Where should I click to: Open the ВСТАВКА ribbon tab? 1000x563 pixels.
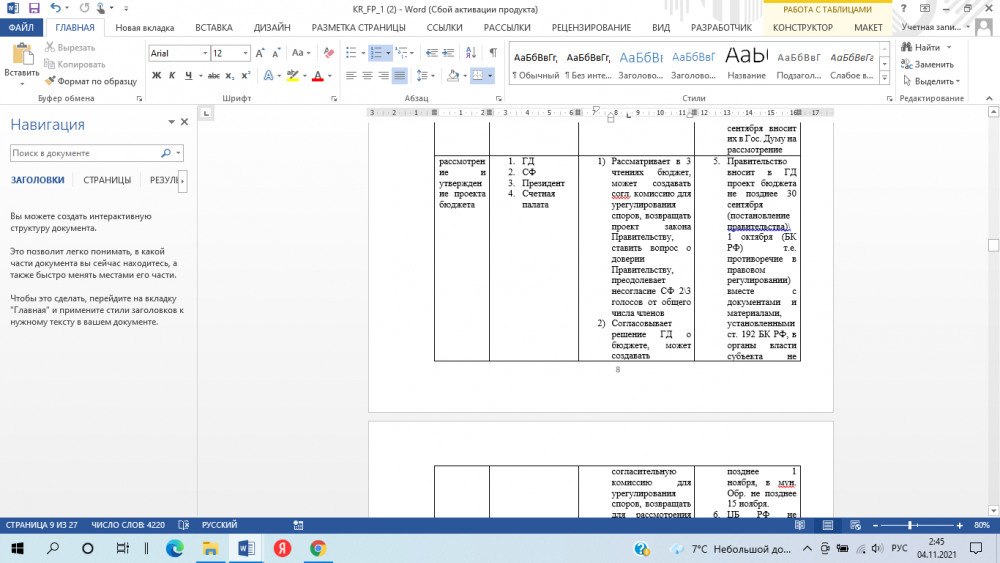[214, 28]
